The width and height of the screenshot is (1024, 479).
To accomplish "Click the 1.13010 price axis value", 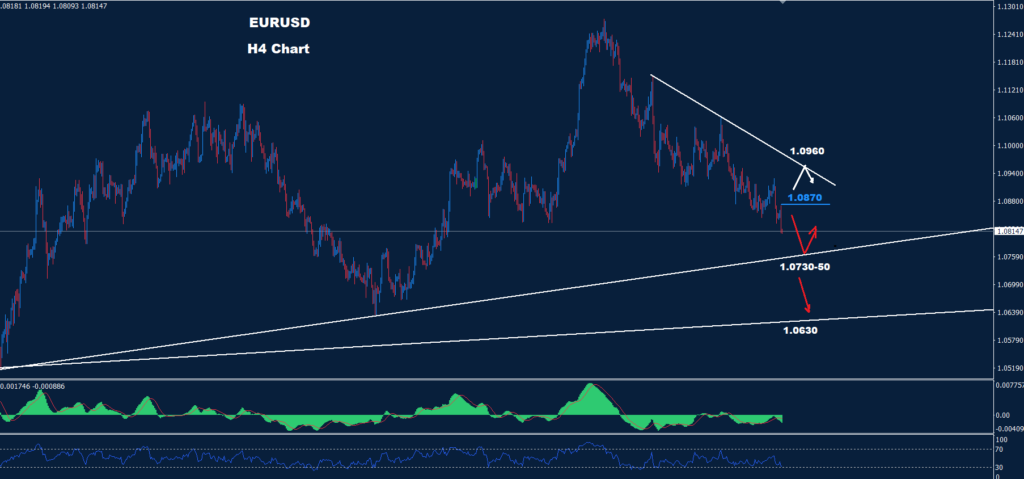I will tap(1010, 7).
